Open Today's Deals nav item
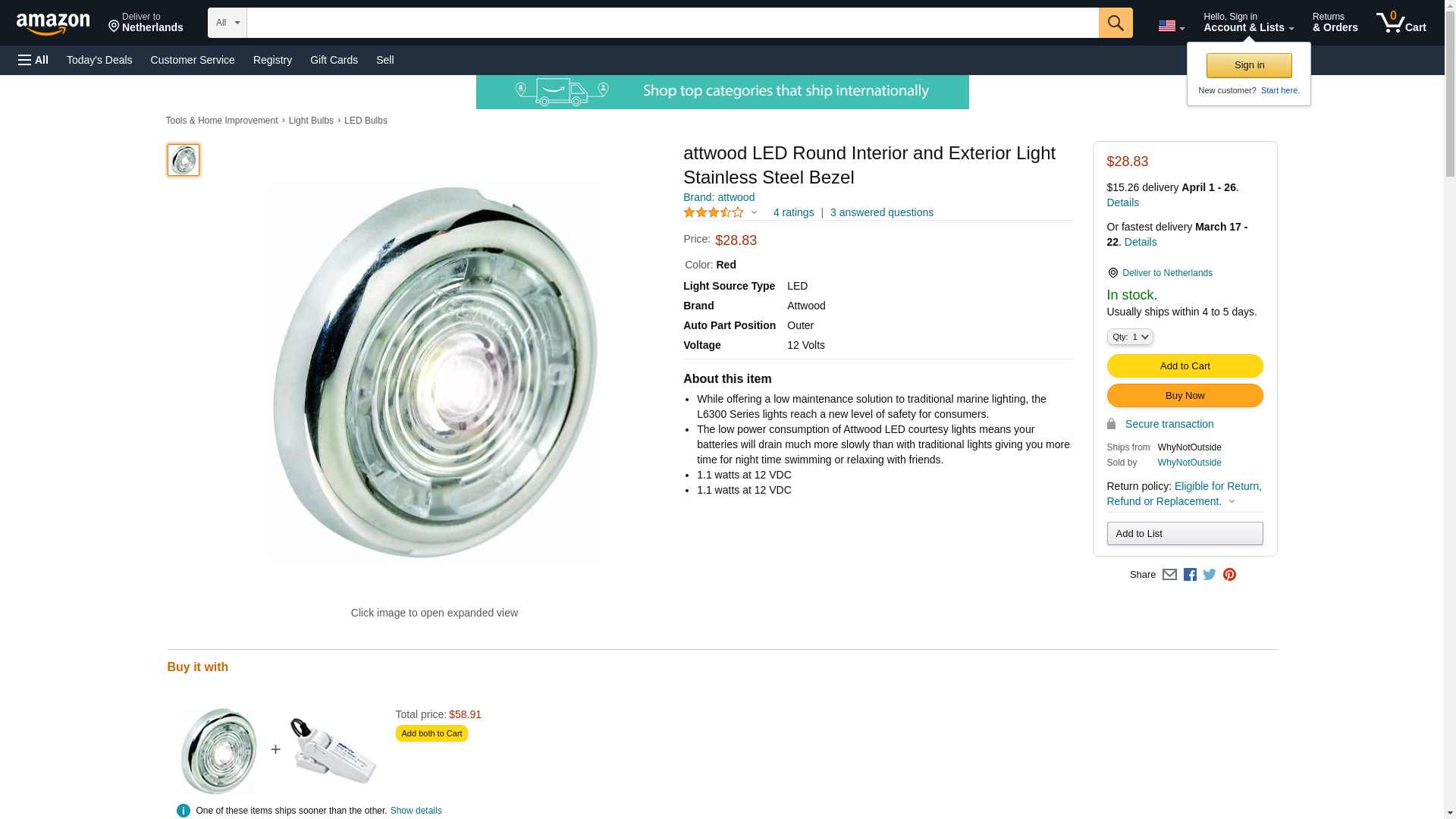This screenshot has width=1456, height=819. [99, 60]
